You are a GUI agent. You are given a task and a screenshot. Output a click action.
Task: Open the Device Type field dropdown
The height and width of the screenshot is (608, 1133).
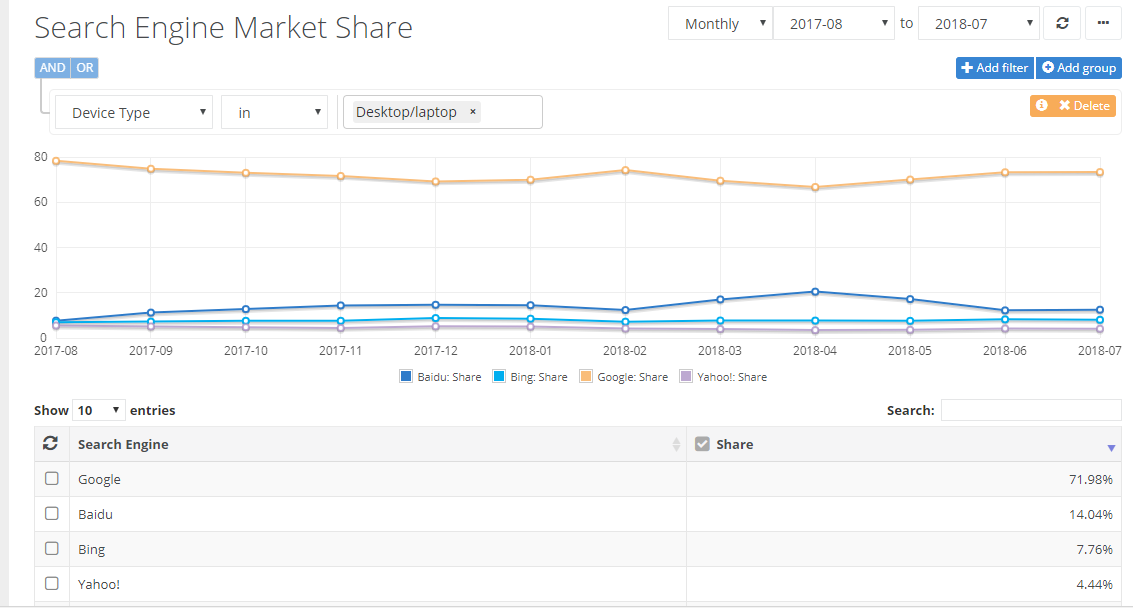134,112
